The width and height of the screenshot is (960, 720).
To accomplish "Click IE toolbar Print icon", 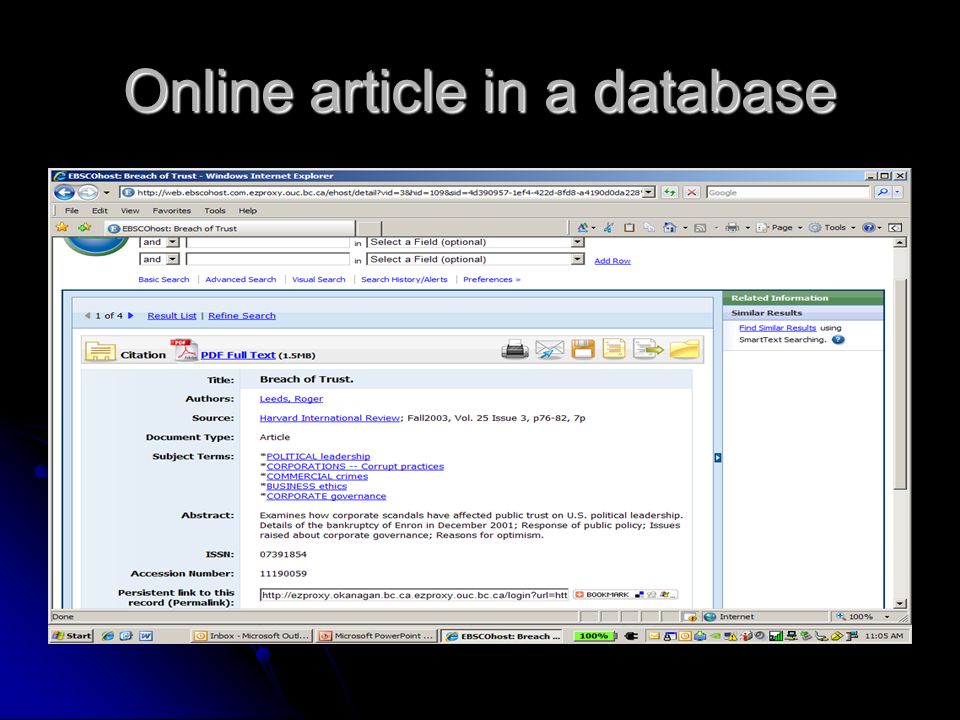I will [x=732, y=228].
